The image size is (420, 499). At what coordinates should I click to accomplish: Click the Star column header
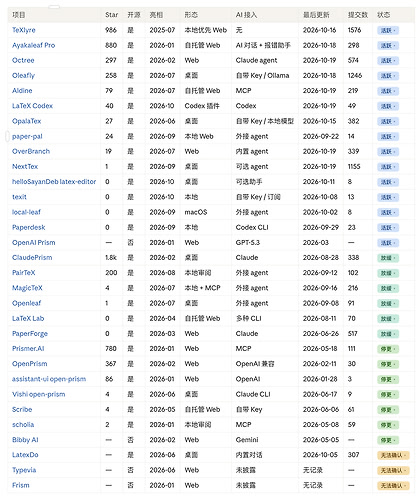tap(111, 15)
